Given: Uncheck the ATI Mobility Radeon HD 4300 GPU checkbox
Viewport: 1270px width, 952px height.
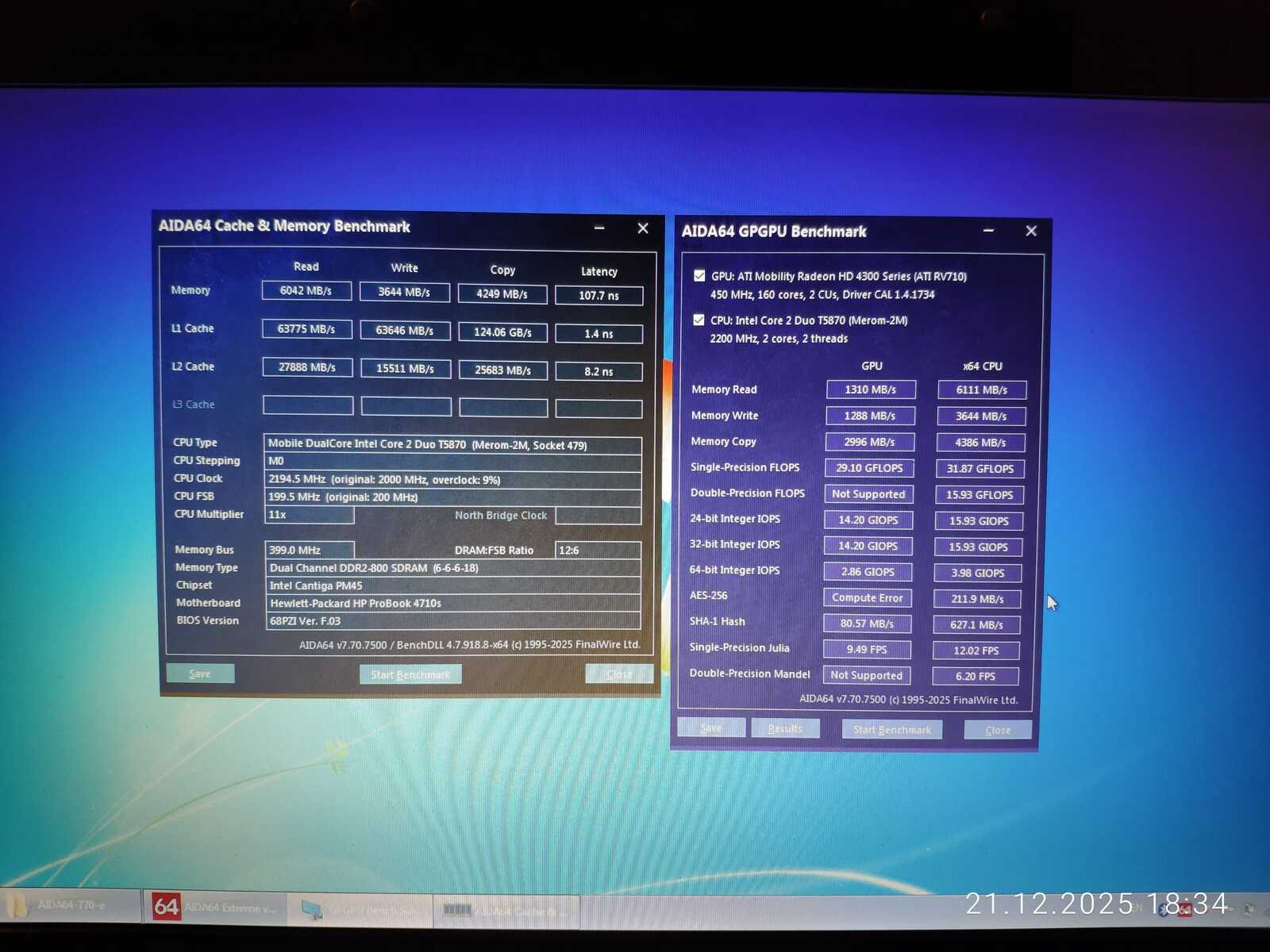Looking at the screenshot, I should pyautogui.click(x=699, y=275).
